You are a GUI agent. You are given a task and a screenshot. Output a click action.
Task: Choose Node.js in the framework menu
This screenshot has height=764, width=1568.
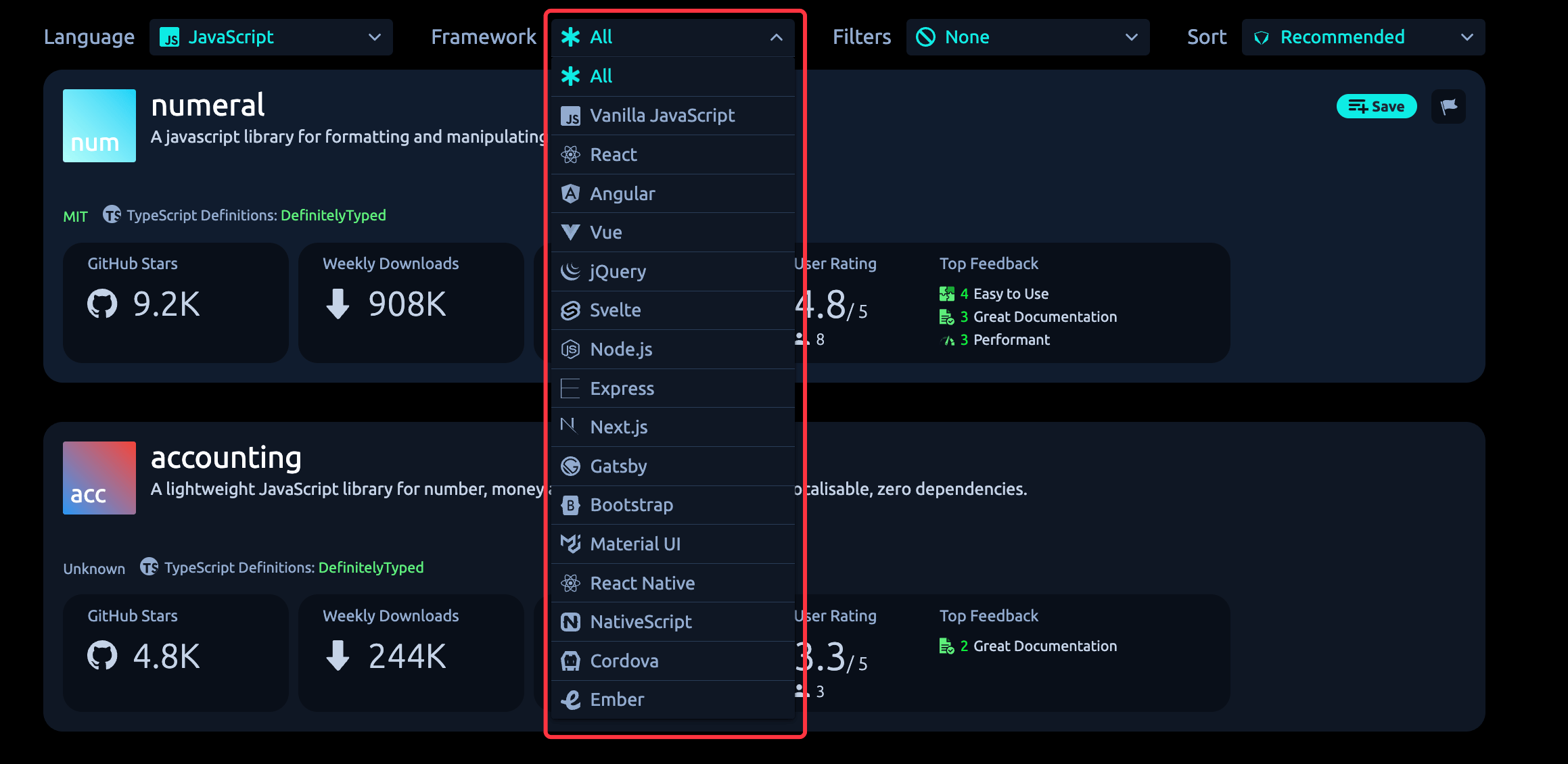[x=621, y=350]
